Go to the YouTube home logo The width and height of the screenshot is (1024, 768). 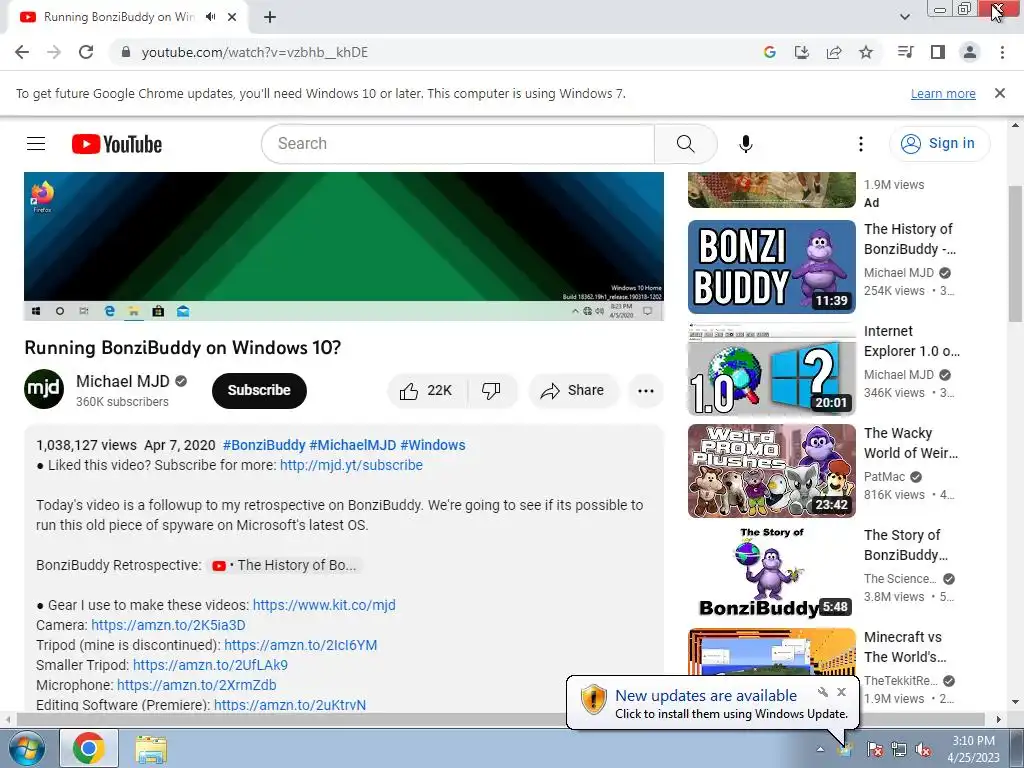pos(117,144)
